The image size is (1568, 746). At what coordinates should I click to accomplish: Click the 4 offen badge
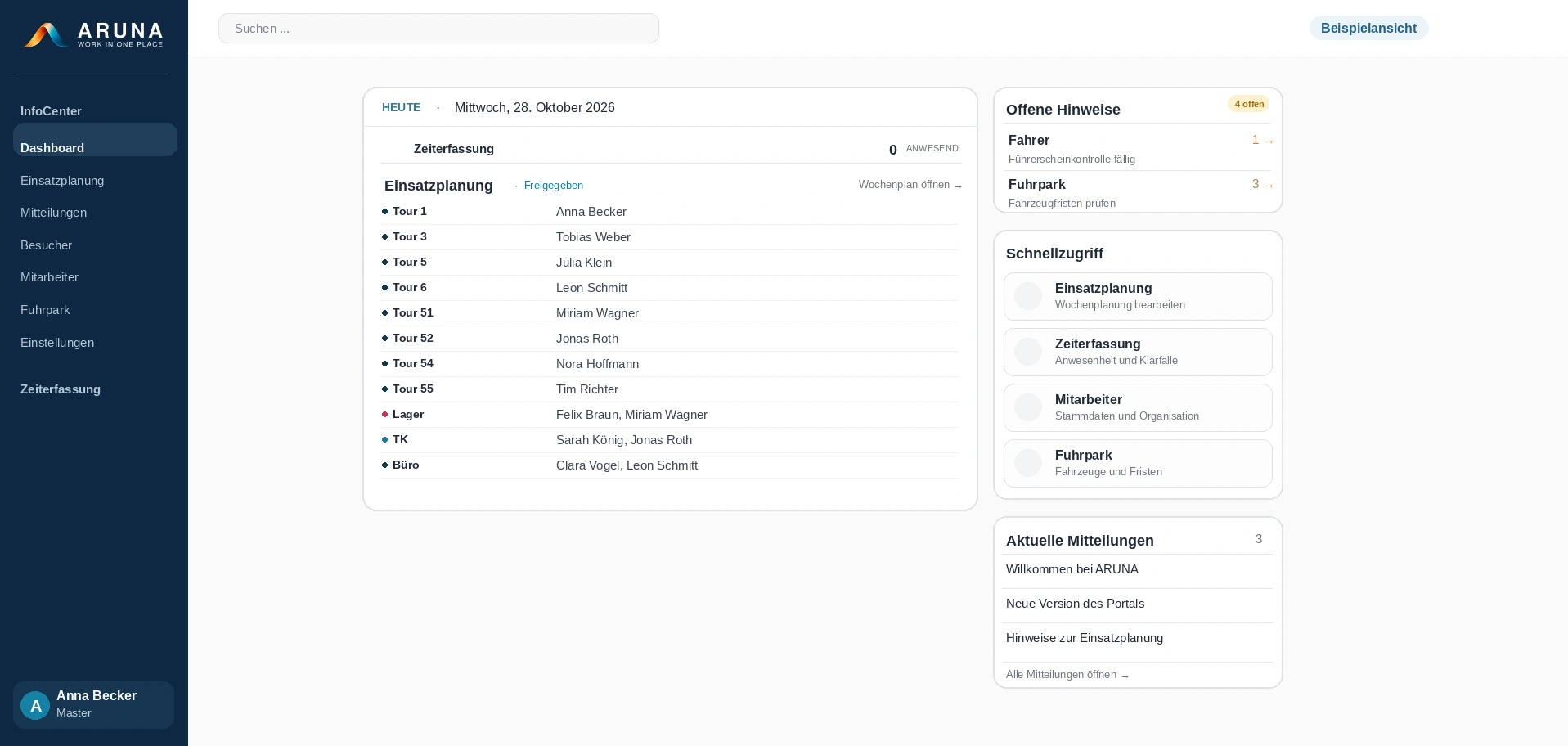pyautogui.click(x=1249, y=104)
